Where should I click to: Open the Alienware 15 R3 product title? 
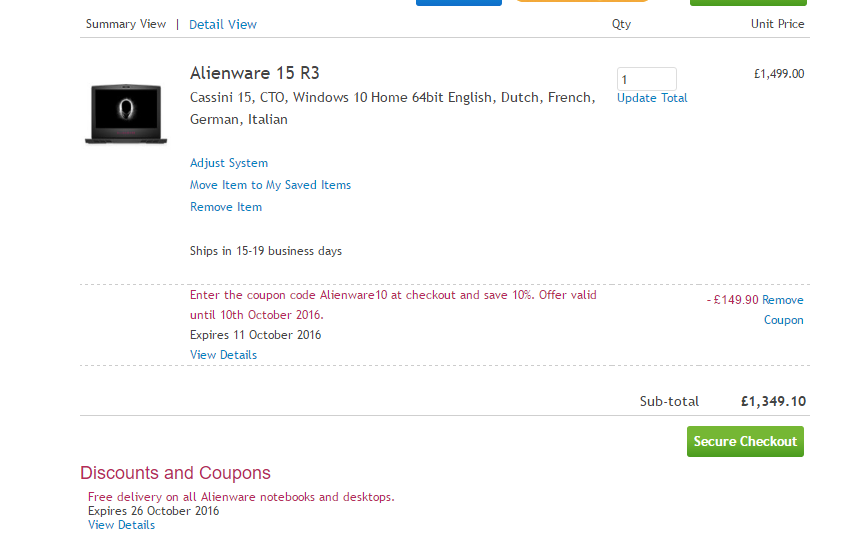pyautogui.click(x=255, y=73)
